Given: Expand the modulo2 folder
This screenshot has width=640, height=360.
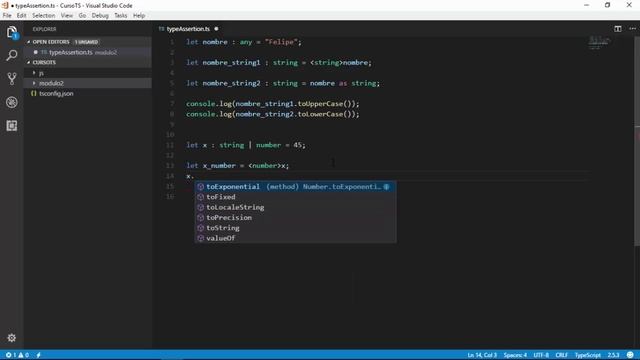Looking at the screenshot, I should [88, 83].
